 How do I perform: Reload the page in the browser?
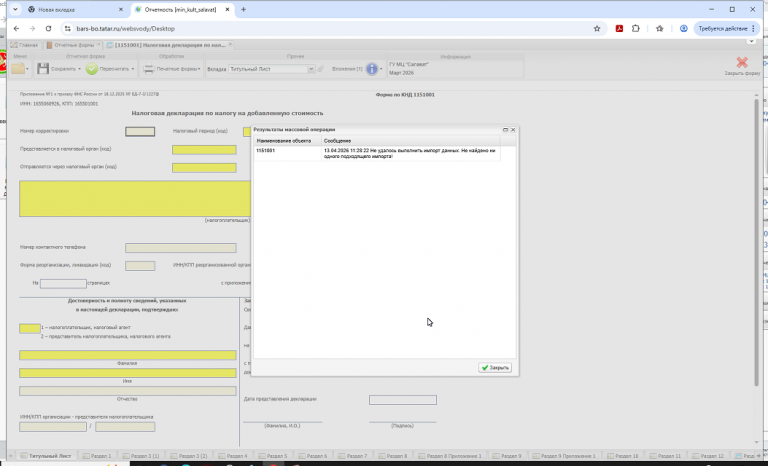(x=48, y=28)
